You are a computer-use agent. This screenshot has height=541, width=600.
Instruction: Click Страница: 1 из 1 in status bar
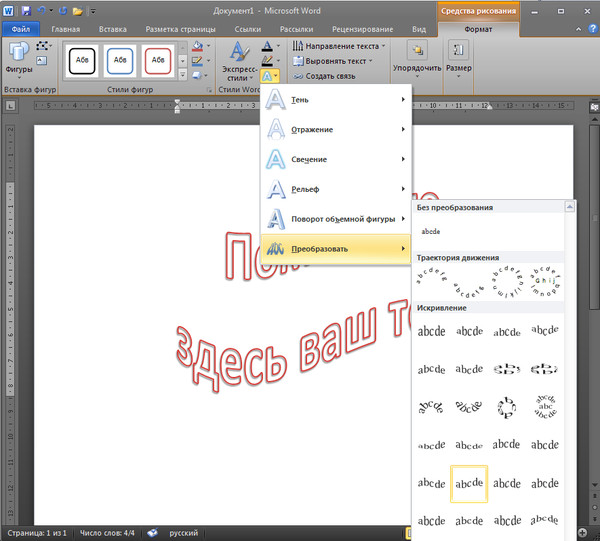point(37,533)
